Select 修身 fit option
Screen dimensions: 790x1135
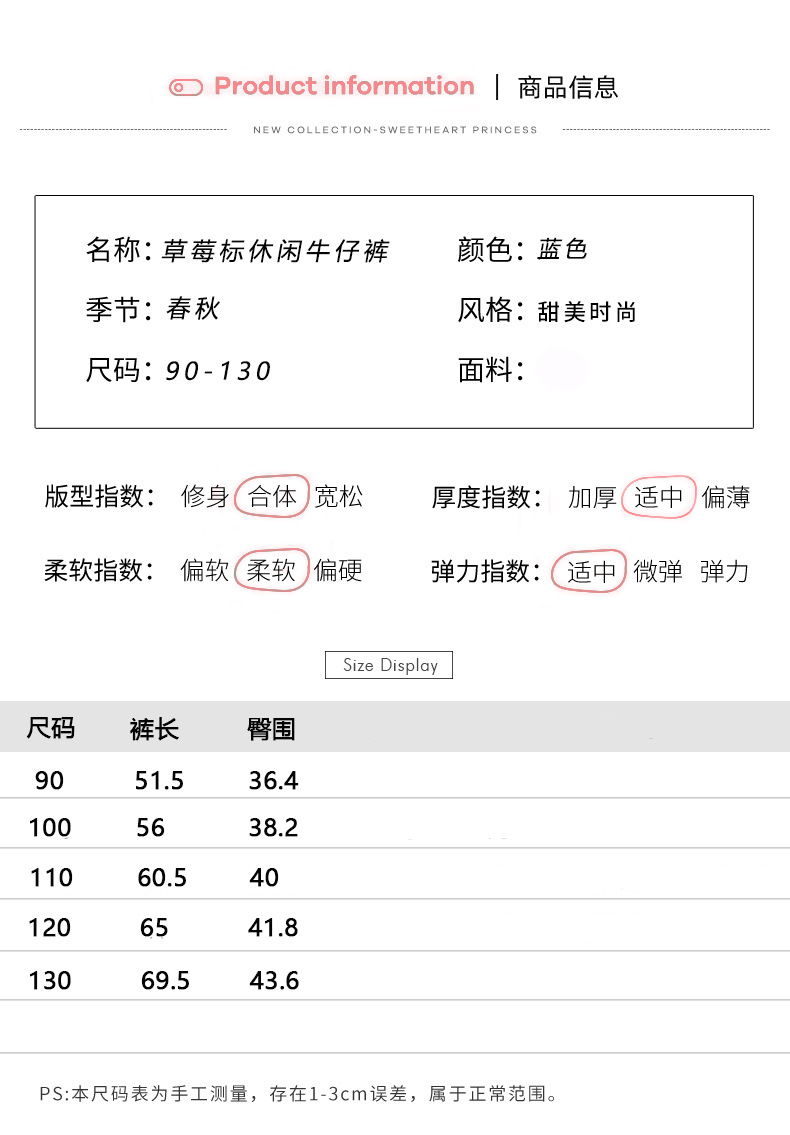[x=205, y=496]
